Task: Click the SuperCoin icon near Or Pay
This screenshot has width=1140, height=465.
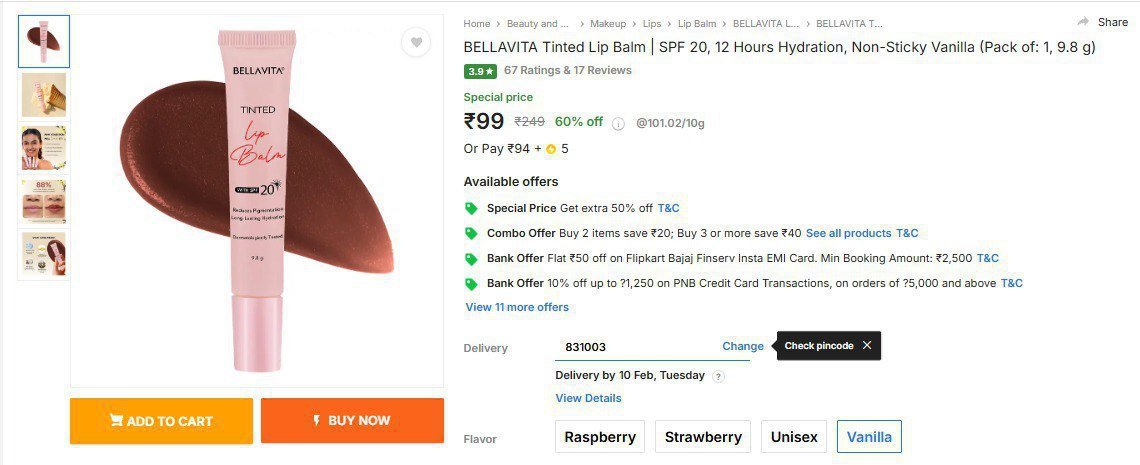Action: click(x=550, y=149)
